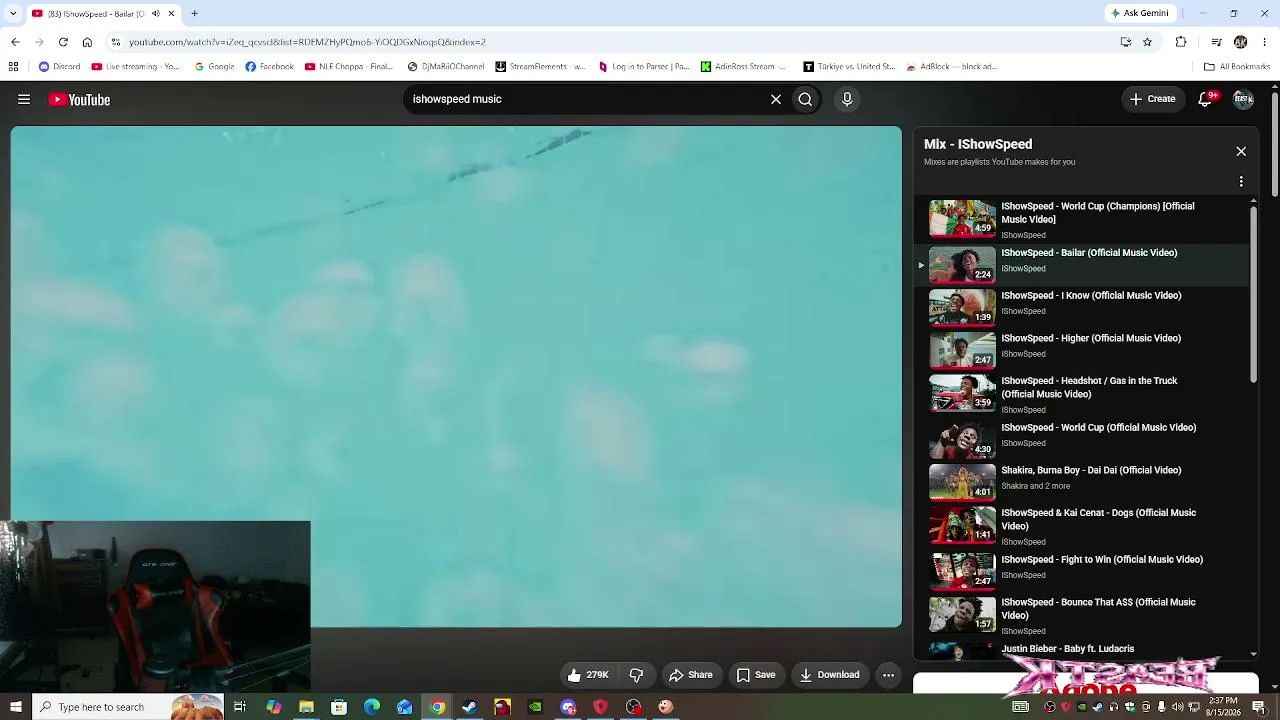View site information in the address bar
This screenshot has height=720, width=1280.
(115, 42)
